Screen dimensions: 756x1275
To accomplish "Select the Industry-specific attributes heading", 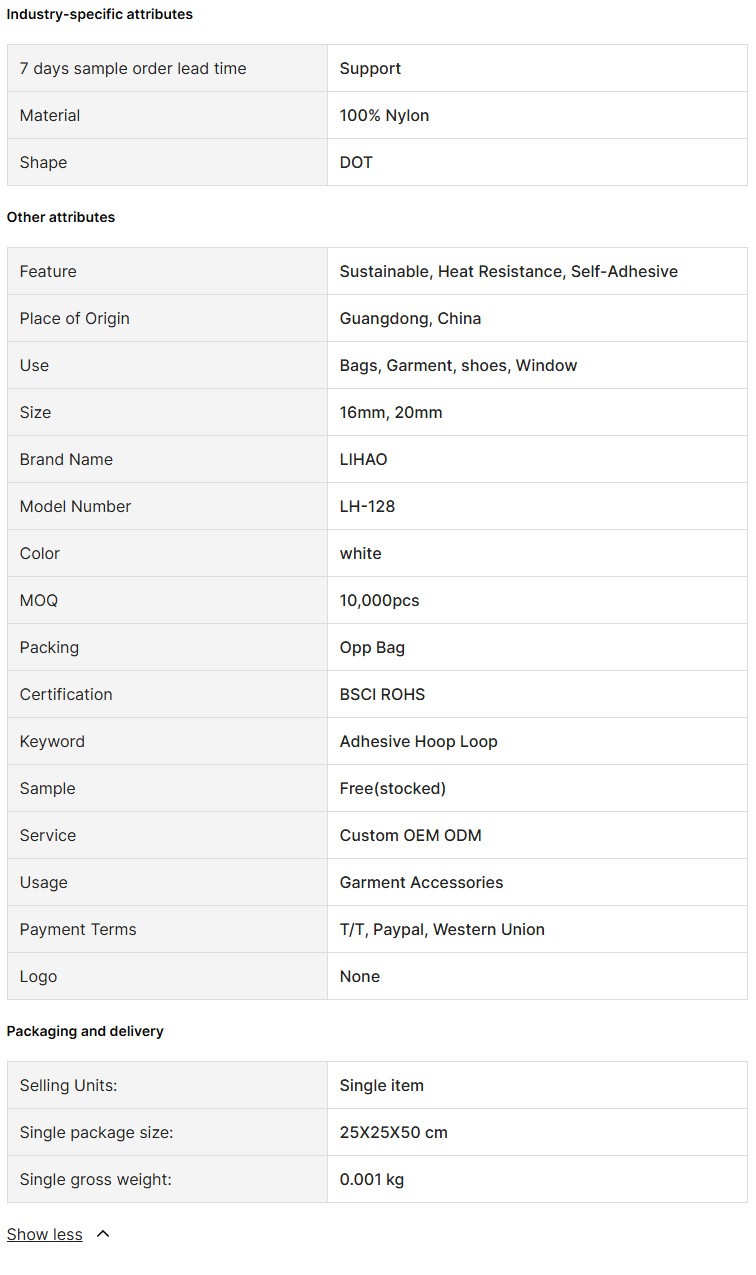I will 100,14.
